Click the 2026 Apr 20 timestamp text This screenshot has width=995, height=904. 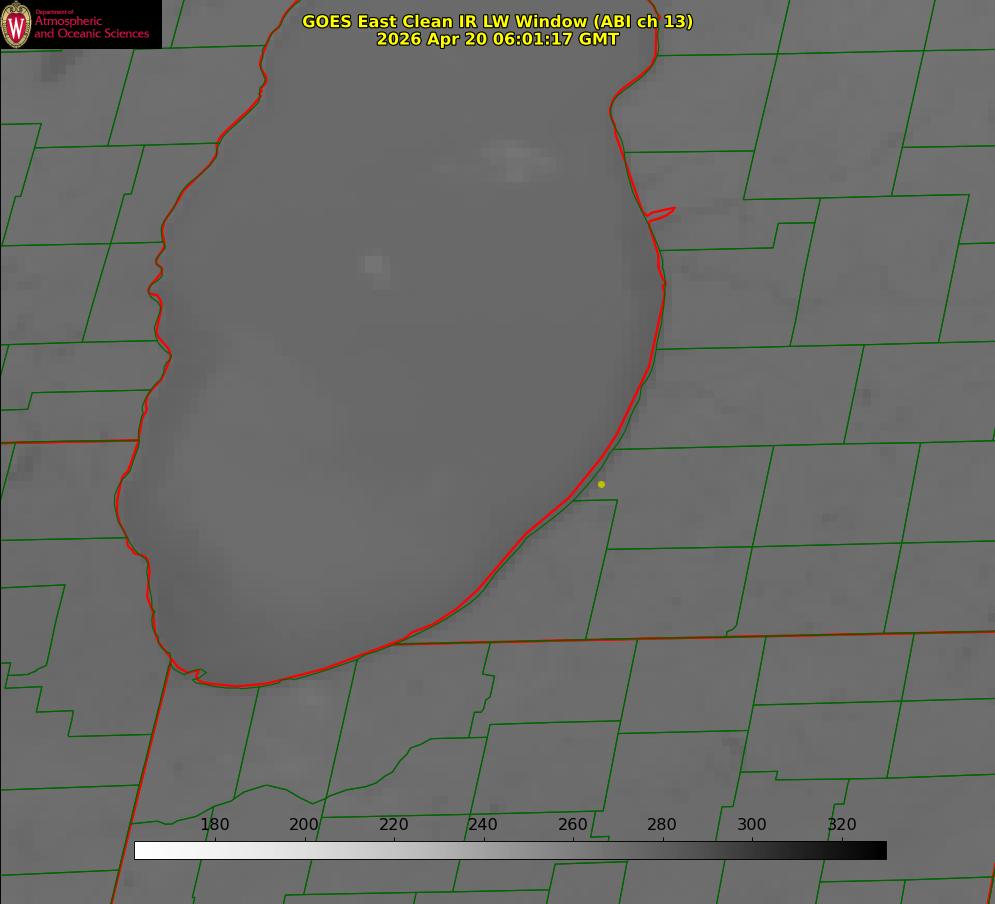click(498, 39)
